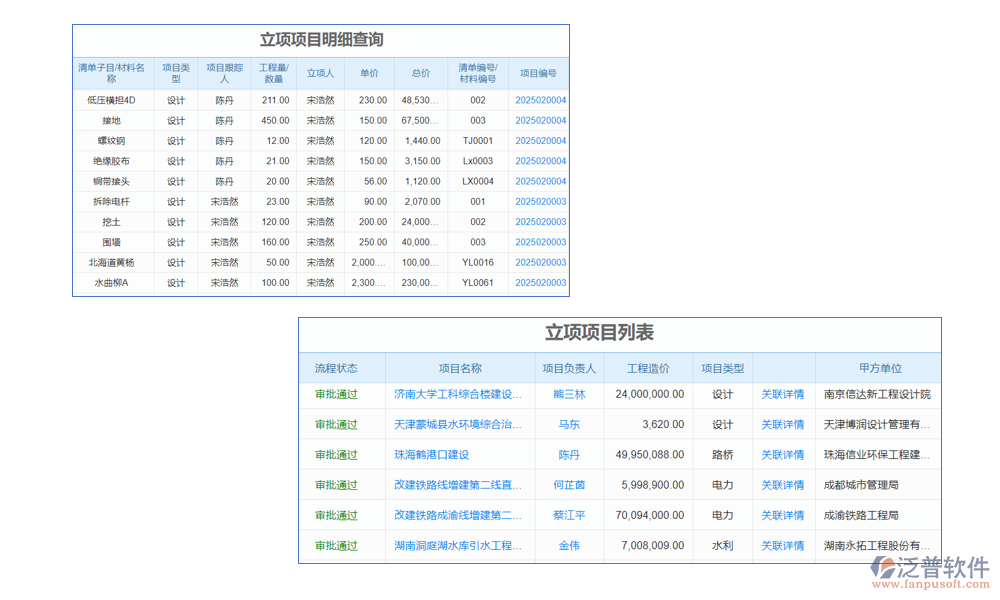Click project ID 2025020003 for 水曲柳A row
This screenshot has height=600, width=1000.
(x=539, y=282)
